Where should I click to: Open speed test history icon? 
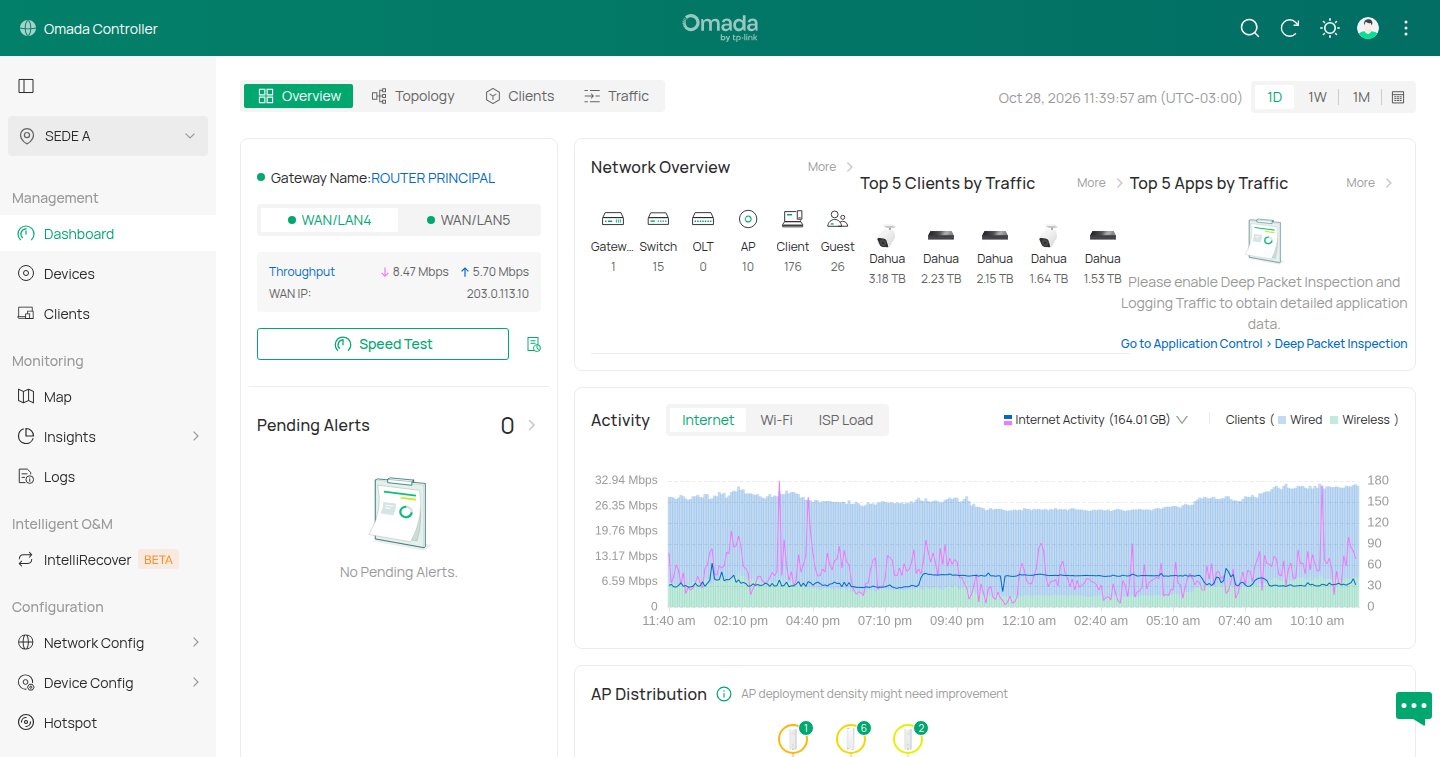click(534, 344)
